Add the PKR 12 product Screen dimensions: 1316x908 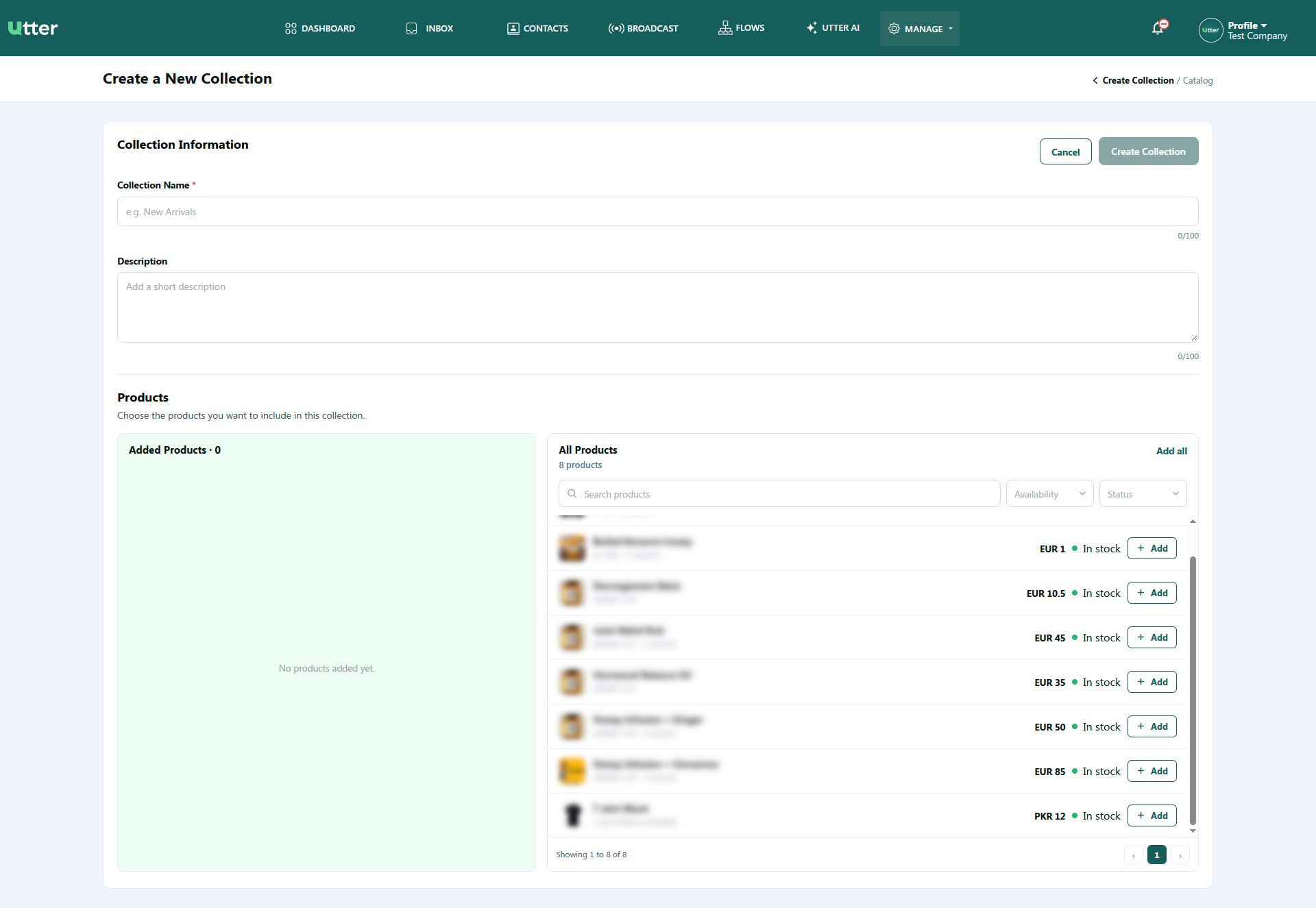pyautogui.click(x=1151, y=815)
